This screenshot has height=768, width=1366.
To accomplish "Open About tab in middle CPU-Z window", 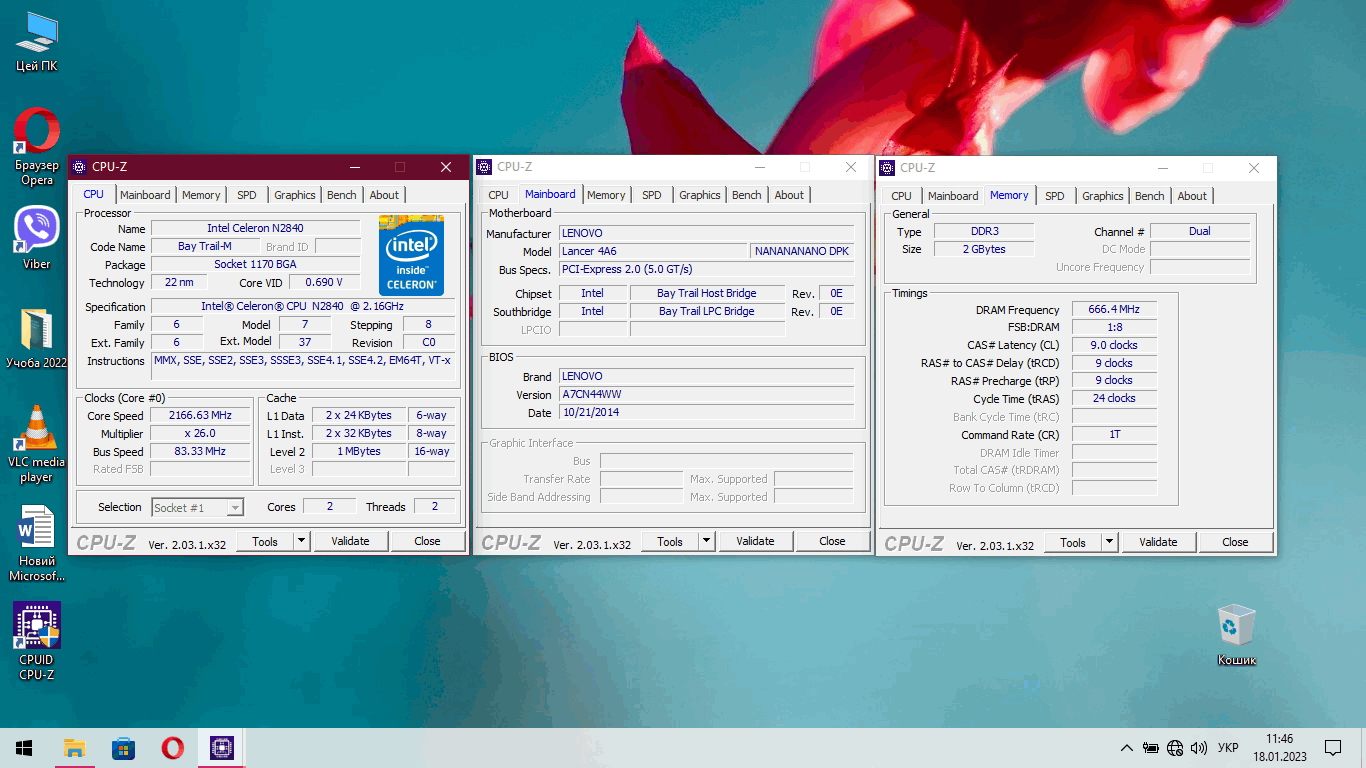I will 789,195.
